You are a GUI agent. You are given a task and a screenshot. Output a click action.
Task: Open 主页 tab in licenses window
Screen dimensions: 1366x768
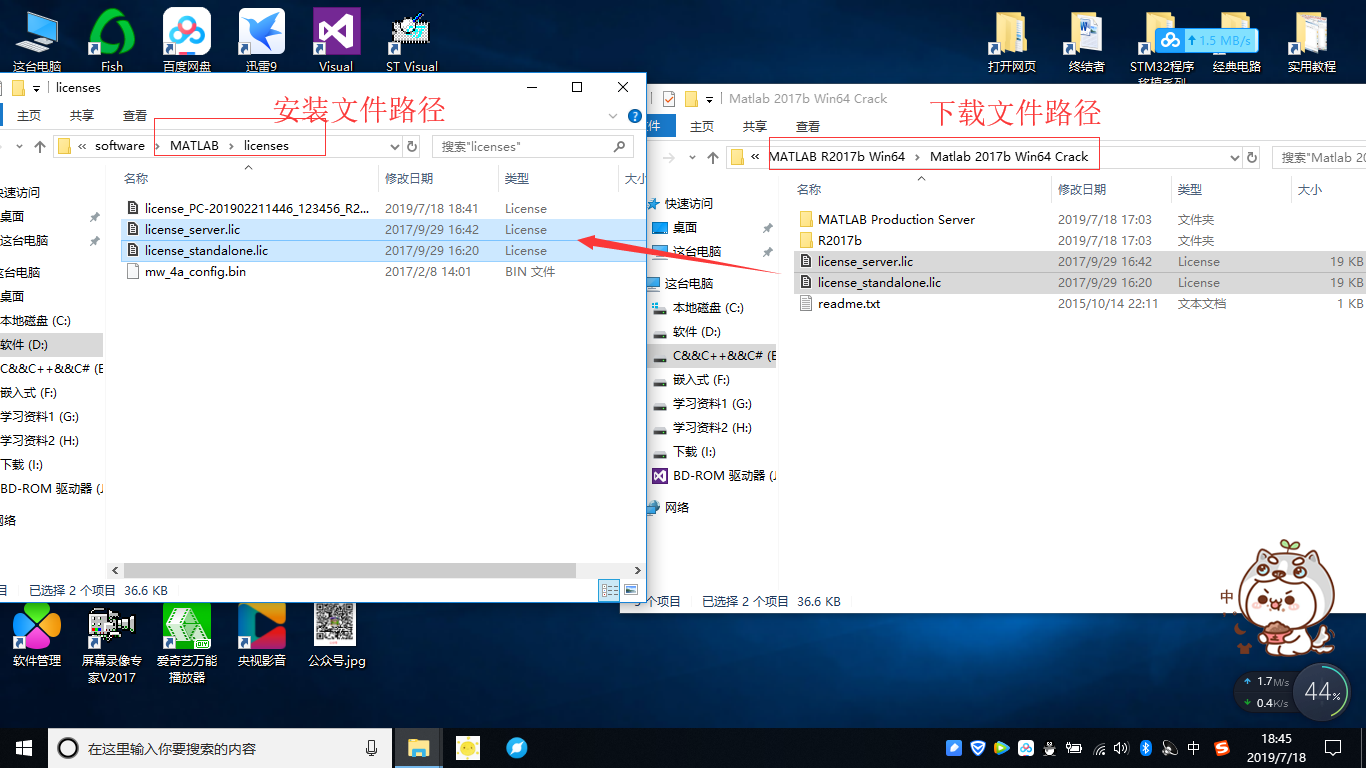click(29, 116)
